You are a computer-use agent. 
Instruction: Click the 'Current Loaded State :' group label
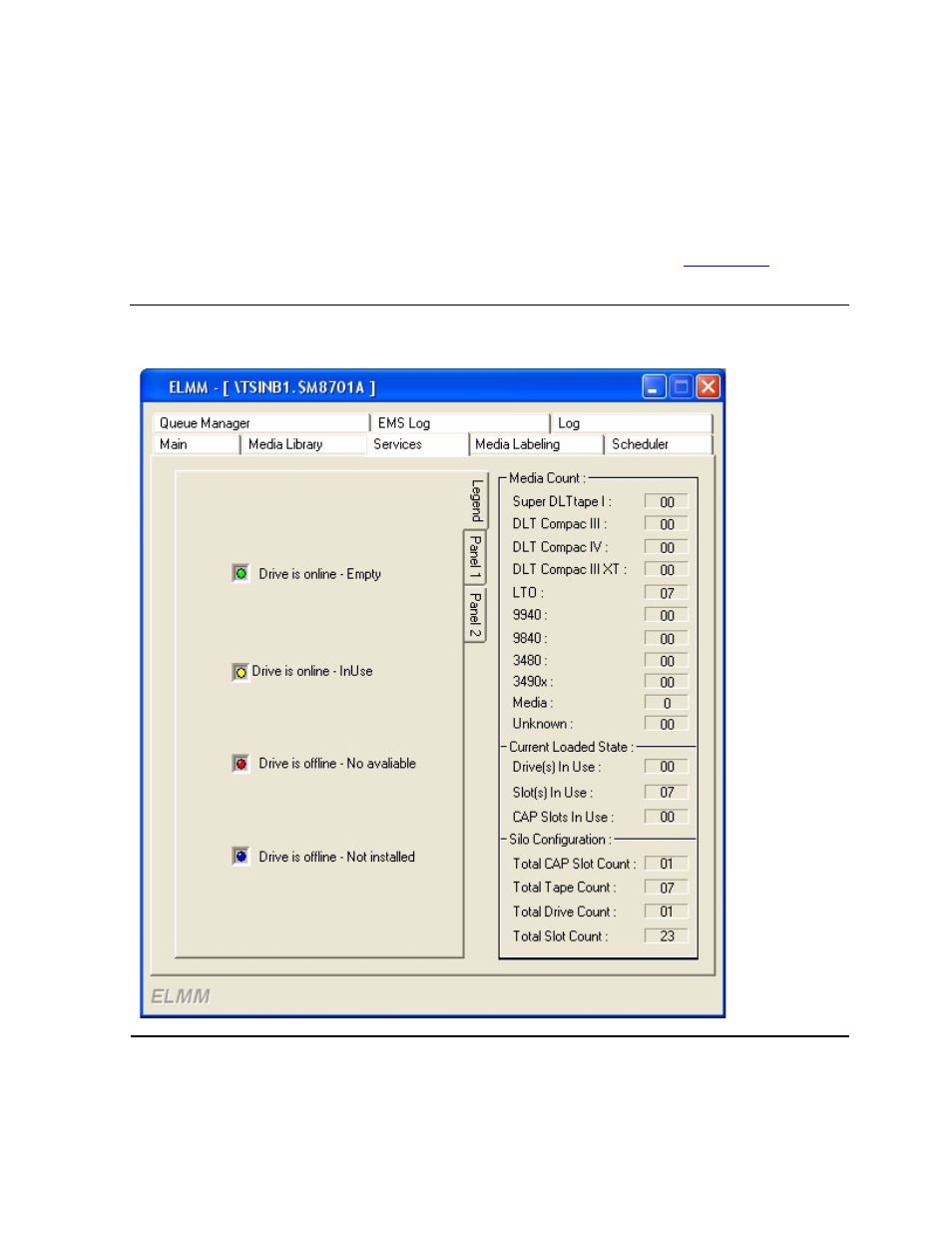point(571,747)
